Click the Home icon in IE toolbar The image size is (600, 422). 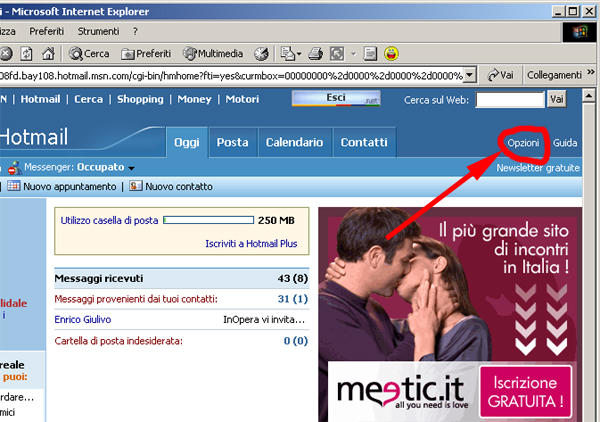point(48,54)
